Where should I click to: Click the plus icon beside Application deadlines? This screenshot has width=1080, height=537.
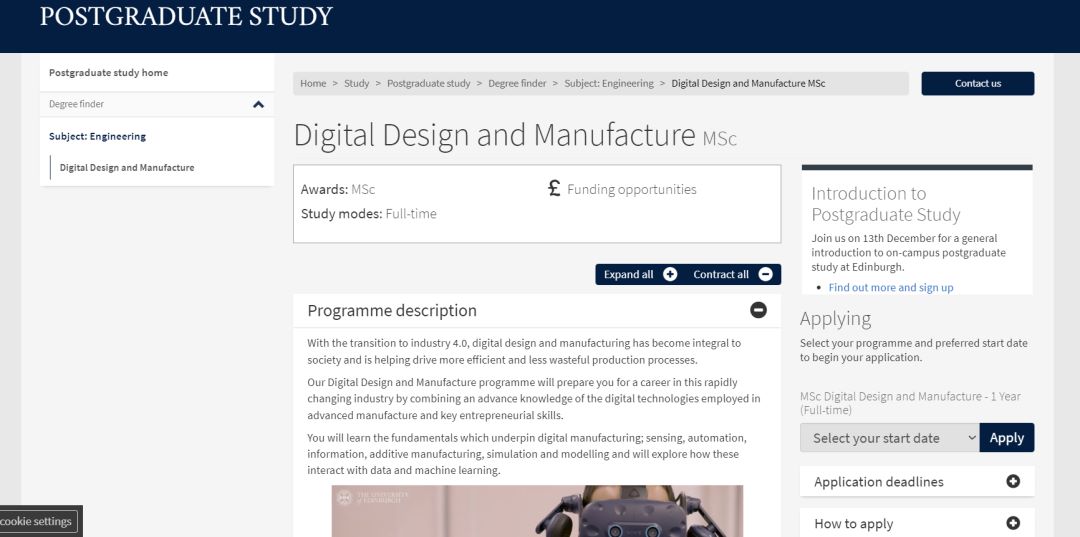pyautogui.click(x=1013, y=482)
